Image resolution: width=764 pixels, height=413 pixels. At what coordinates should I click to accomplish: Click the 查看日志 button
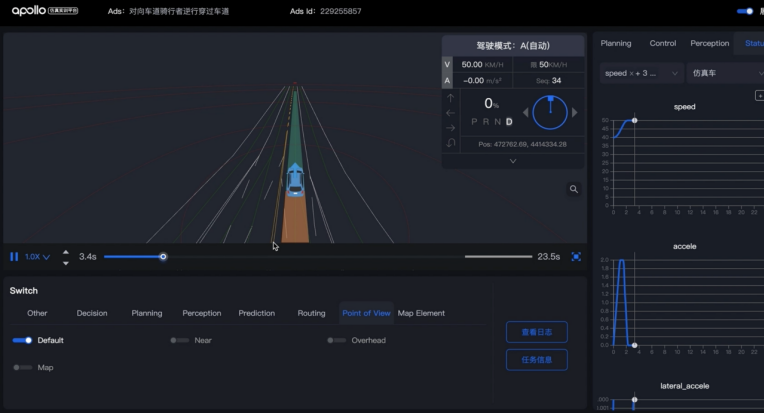[x=537, y=332]
